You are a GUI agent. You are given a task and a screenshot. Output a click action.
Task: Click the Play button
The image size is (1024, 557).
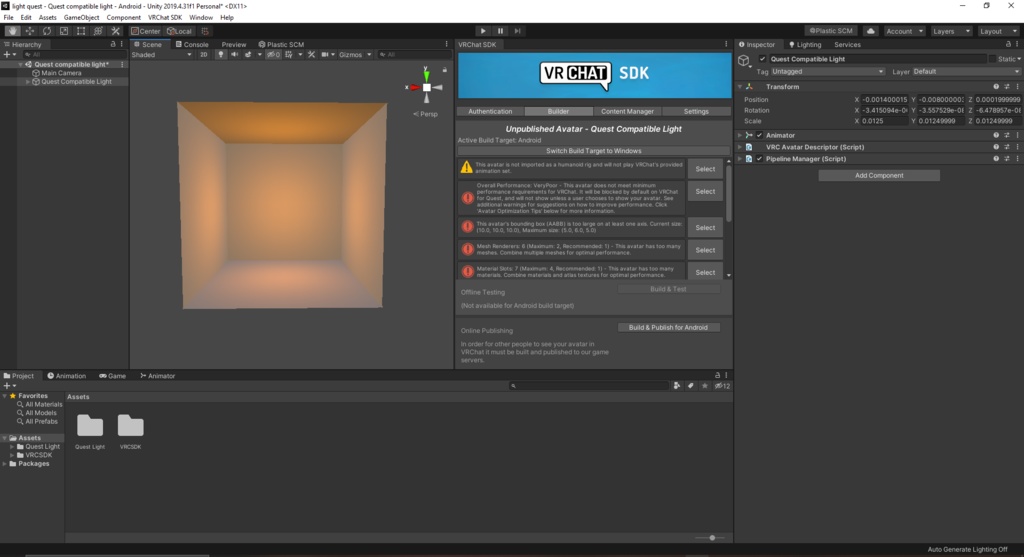pos(483,31)
